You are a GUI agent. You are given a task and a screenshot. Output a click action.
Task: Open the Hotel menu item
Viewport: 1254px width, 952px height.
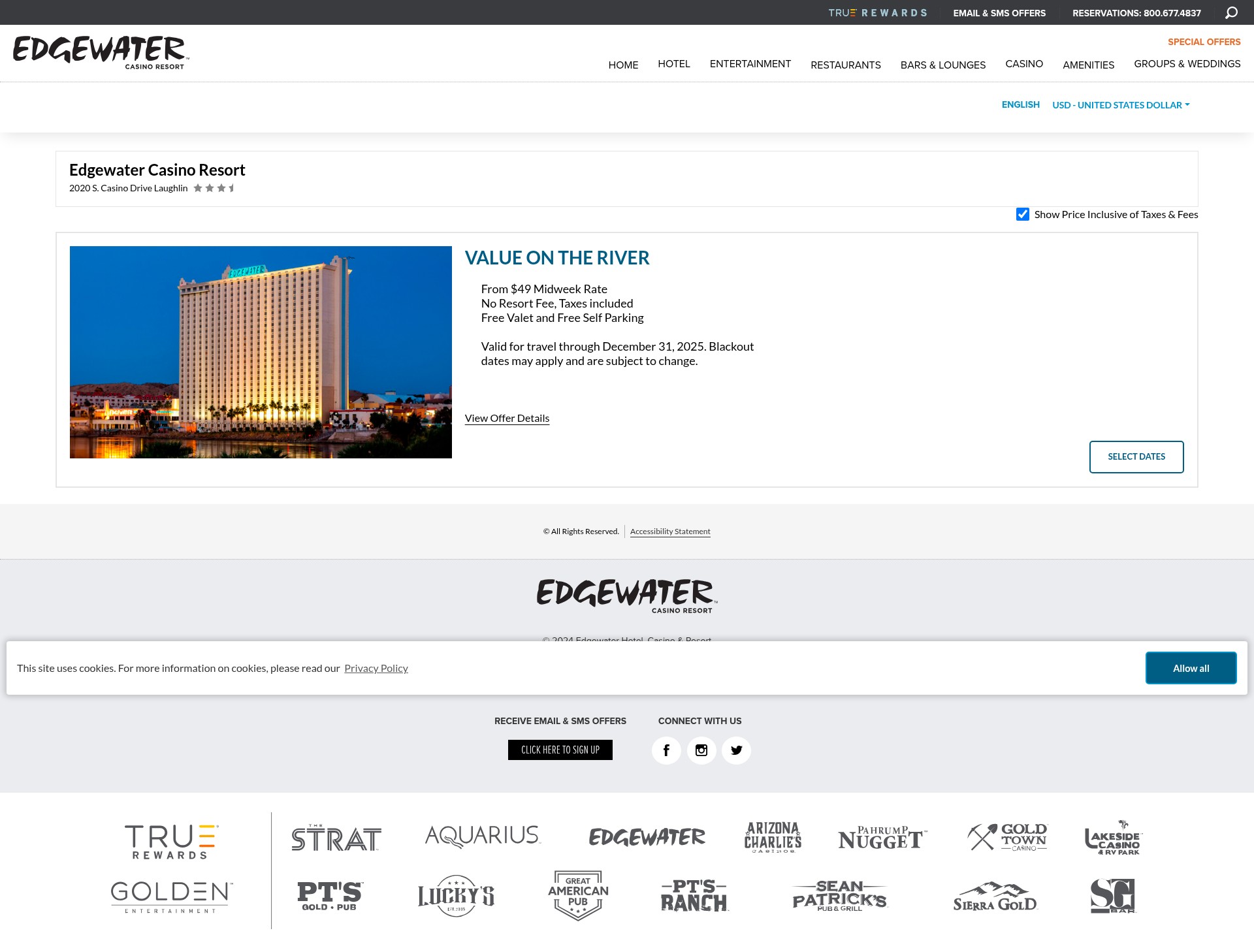click(x=674, y=63)
